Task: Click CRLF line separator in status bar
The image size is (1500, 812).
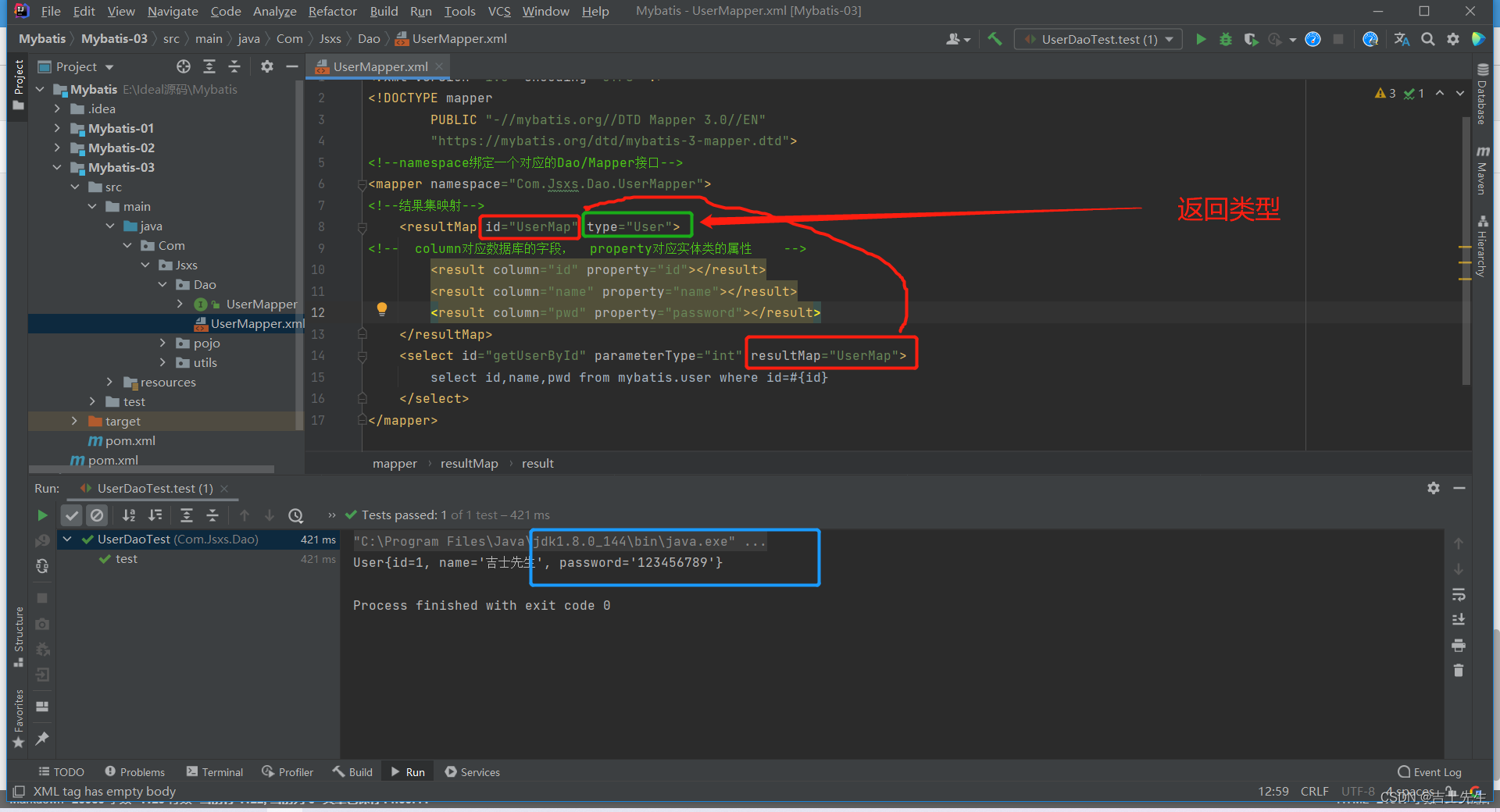Action: coord(1314,791)
